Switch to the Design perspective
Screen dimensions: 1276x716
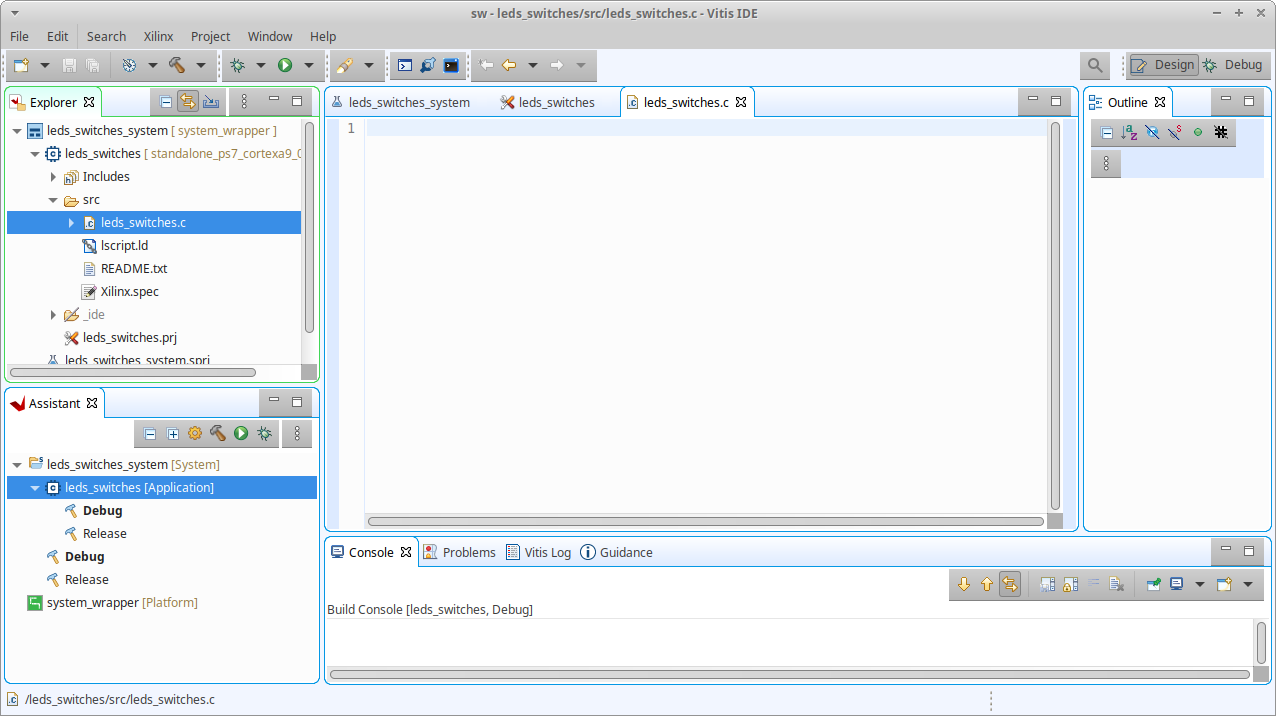[x=1163, y=65]
